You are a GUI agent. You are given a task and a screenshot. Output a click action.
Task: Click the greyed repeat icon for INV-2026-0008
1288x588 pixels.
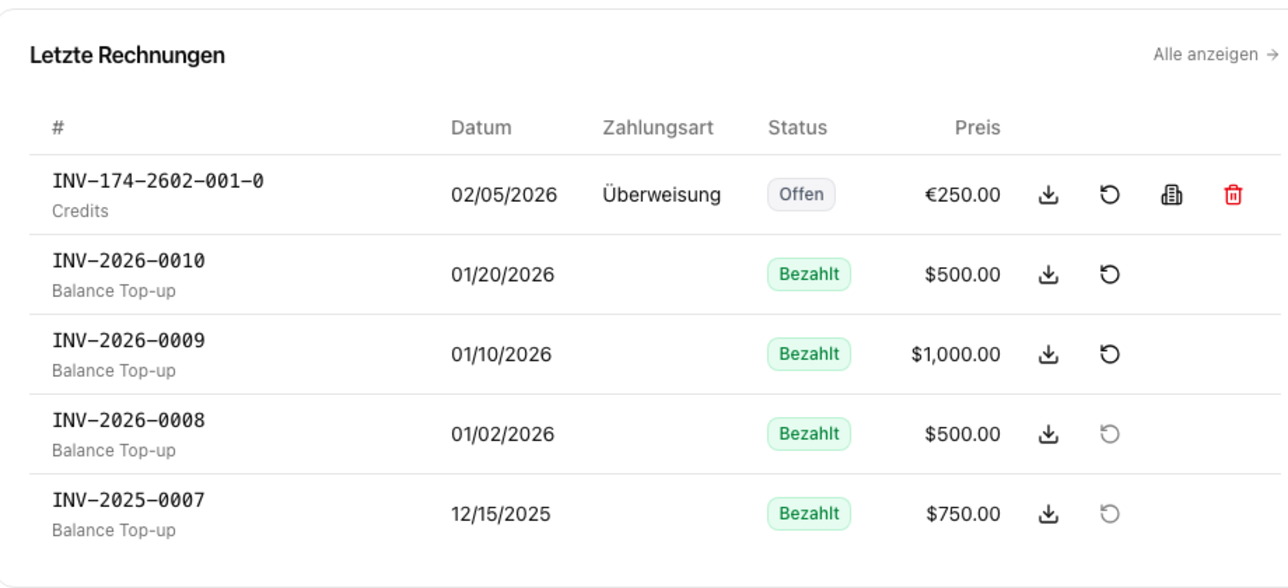tap(1109, 434)
